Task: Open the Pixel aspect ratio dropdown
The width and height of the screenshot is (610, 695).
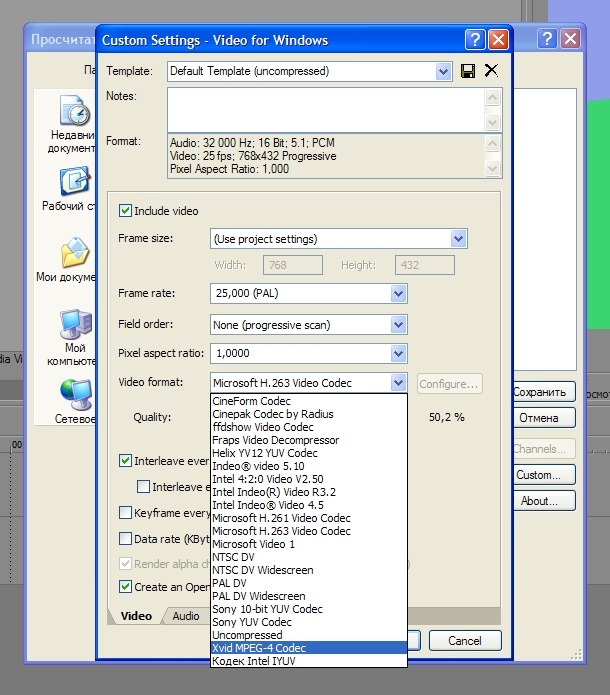Action: pos(398,353)
